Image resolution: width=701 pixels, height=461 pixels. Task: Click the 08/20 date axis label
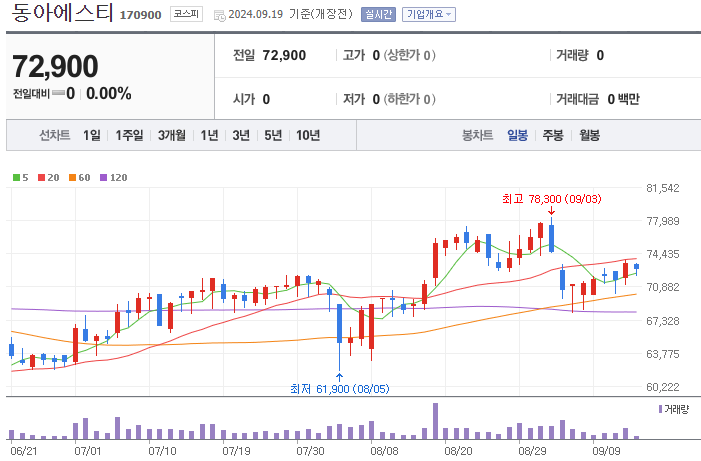(x=458, y=451)
